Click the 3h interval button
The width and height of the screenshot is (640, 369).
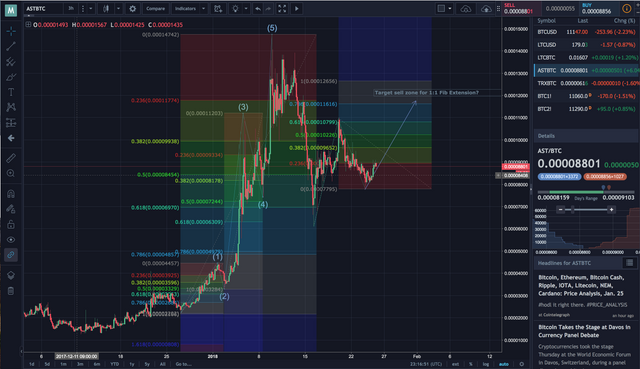pyautogui.click(x=71, y=9)
